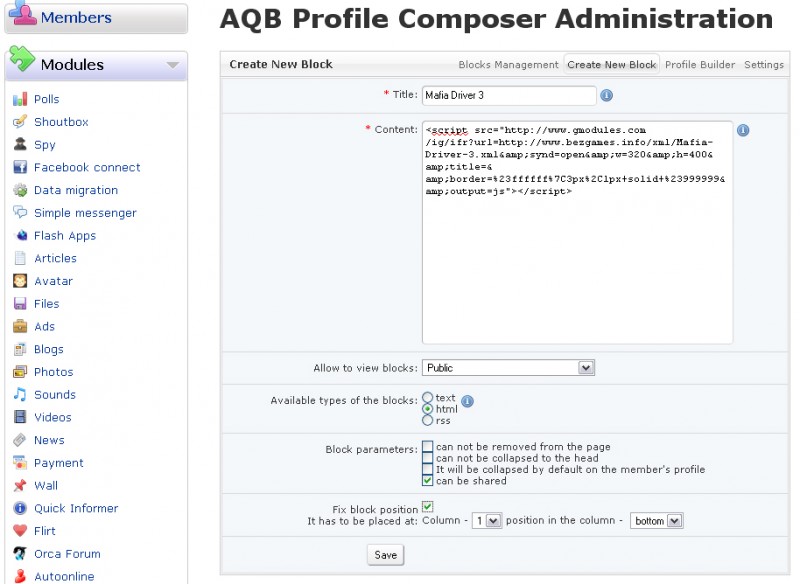This screenshot has height=584, width=800.
Task: Click the Orca Forum icon
Action: click(20, 553)
